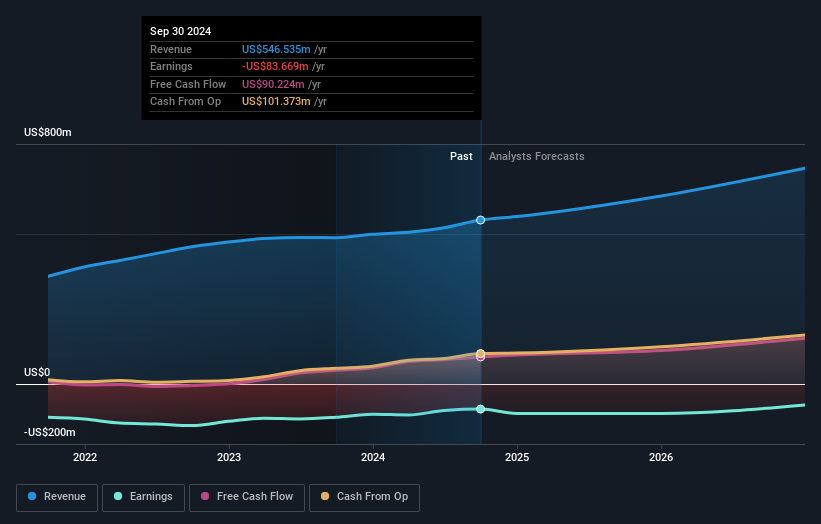The width and height of the screenshot is (821, 524).
Task: Click the teal Earnings data point marker
Action: click(x=480, y=409)
